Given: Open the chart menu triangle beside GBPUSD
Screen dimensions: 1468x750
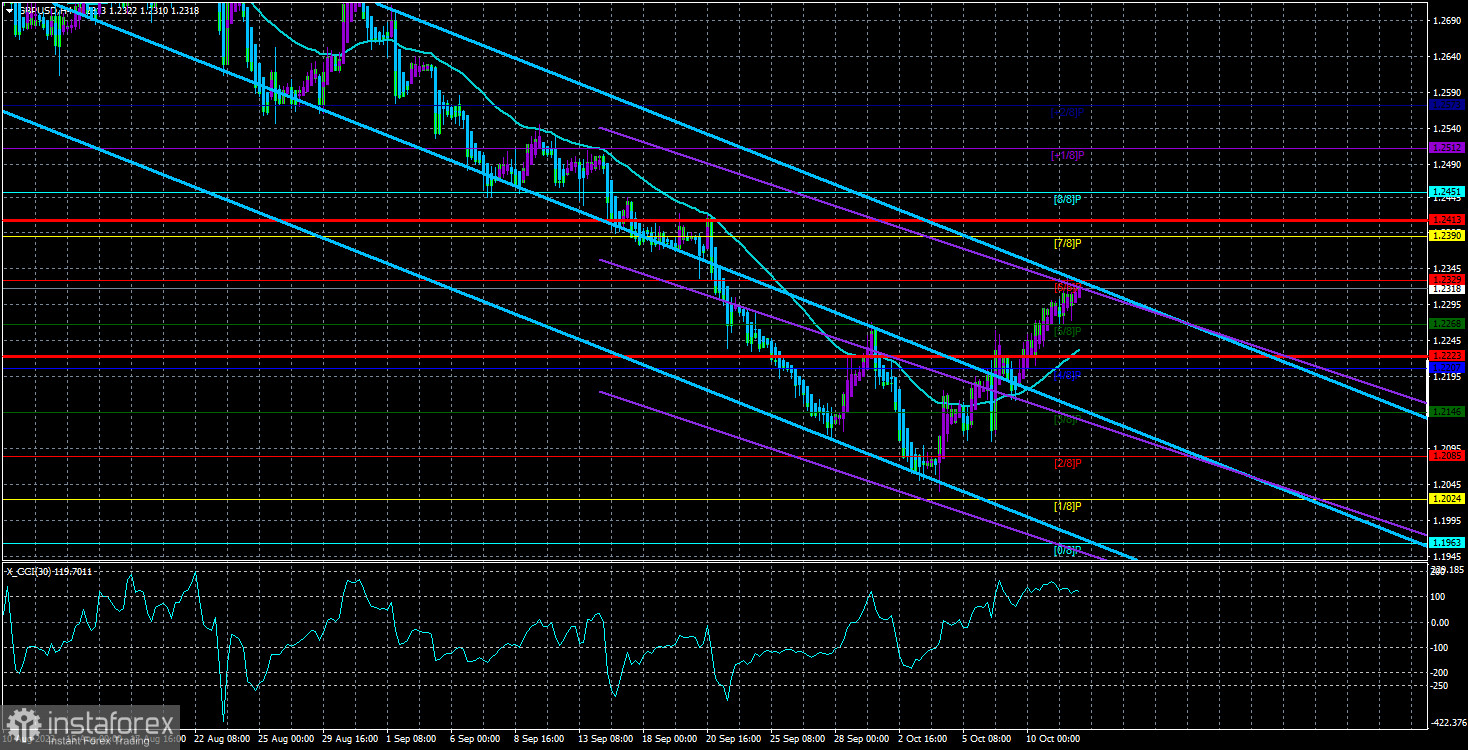Looking at the screenshot, I should pyautogui.click(x=9, y=9).
